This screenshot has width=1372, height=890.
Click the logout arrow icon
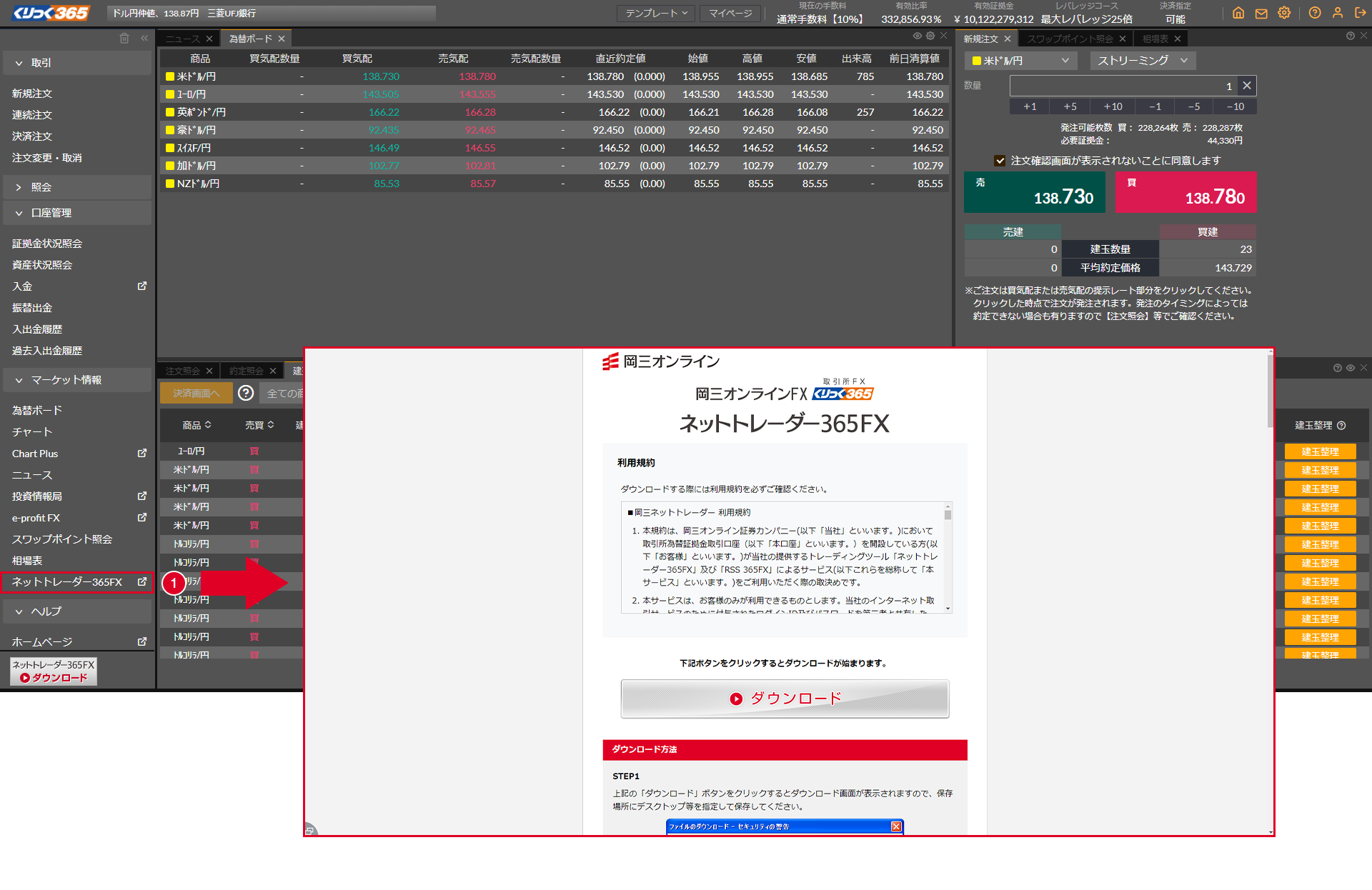click(1361, 13)
